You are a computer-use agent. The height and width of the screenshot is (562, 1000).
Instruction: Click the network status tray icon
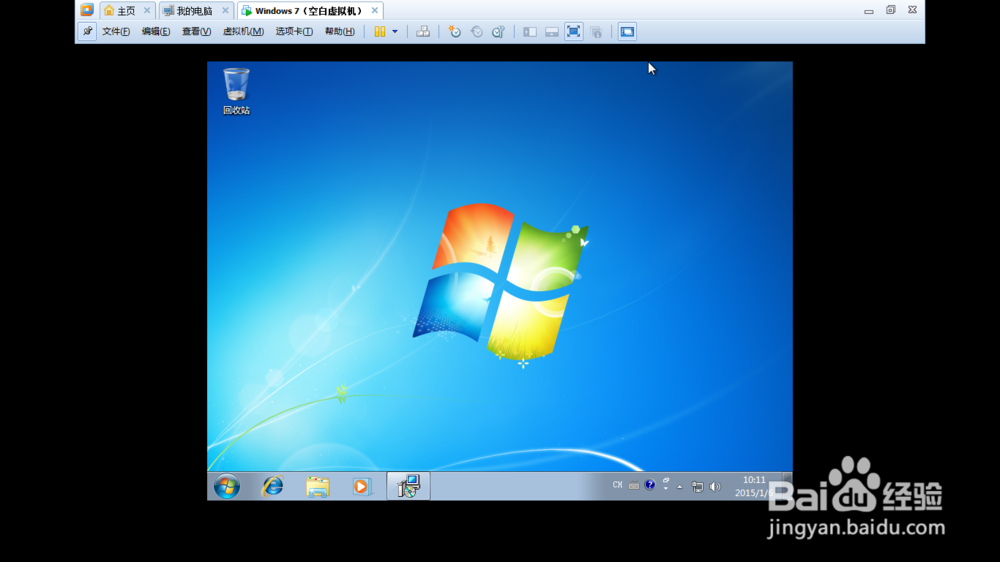(x=698, y=487)
